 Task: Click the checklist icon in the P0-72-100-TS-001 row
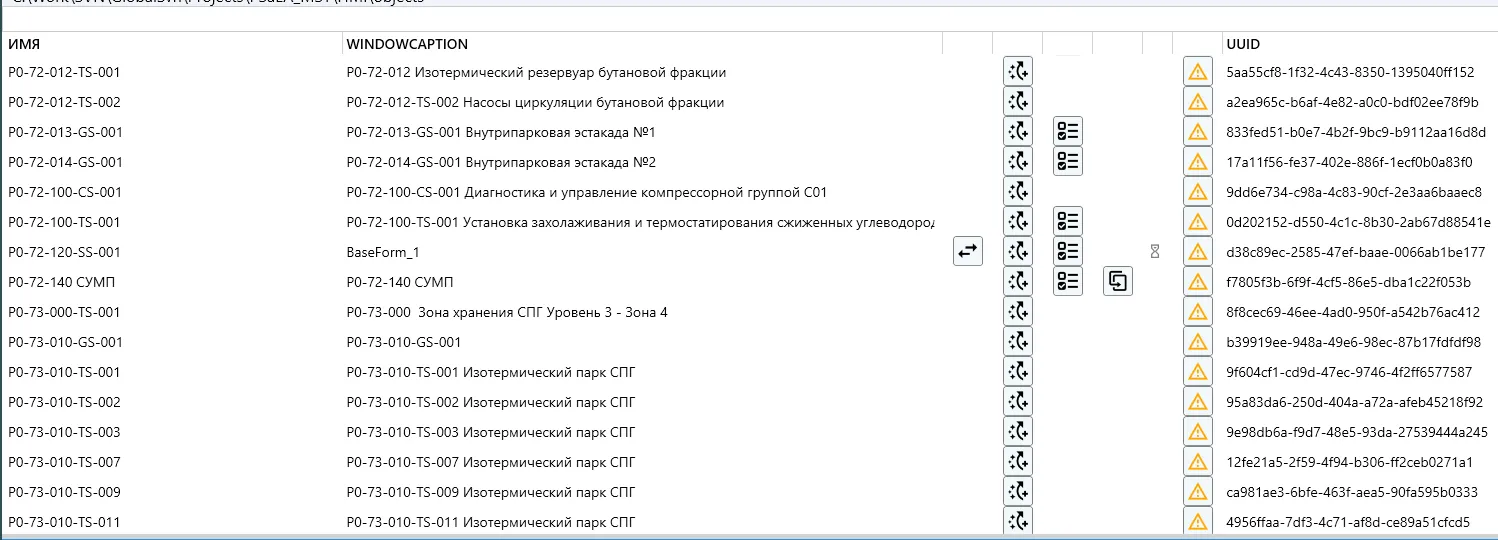pyautogui.click(x=1068, y=222)
